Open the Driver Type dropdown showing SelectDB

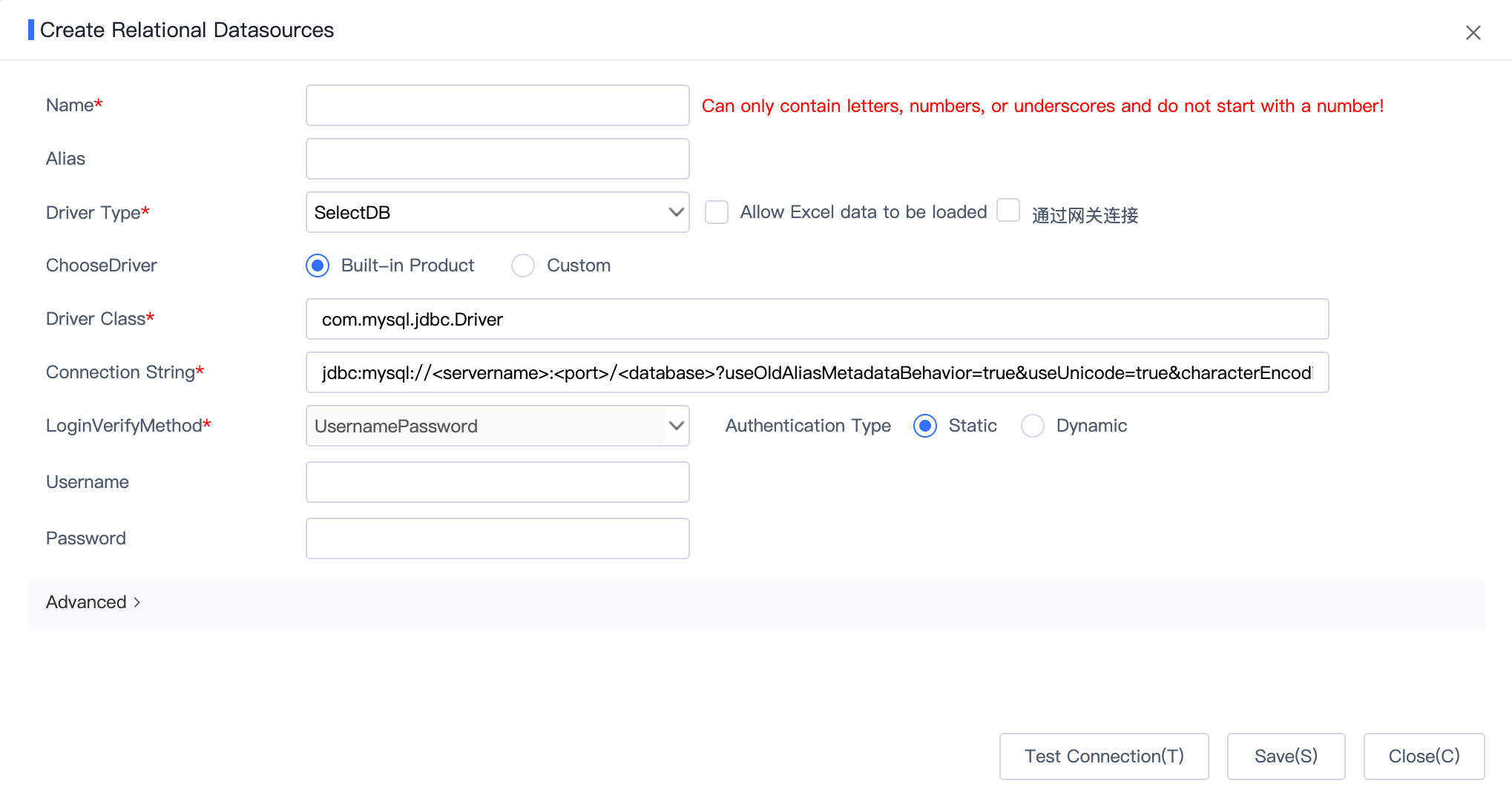[497, 212]
